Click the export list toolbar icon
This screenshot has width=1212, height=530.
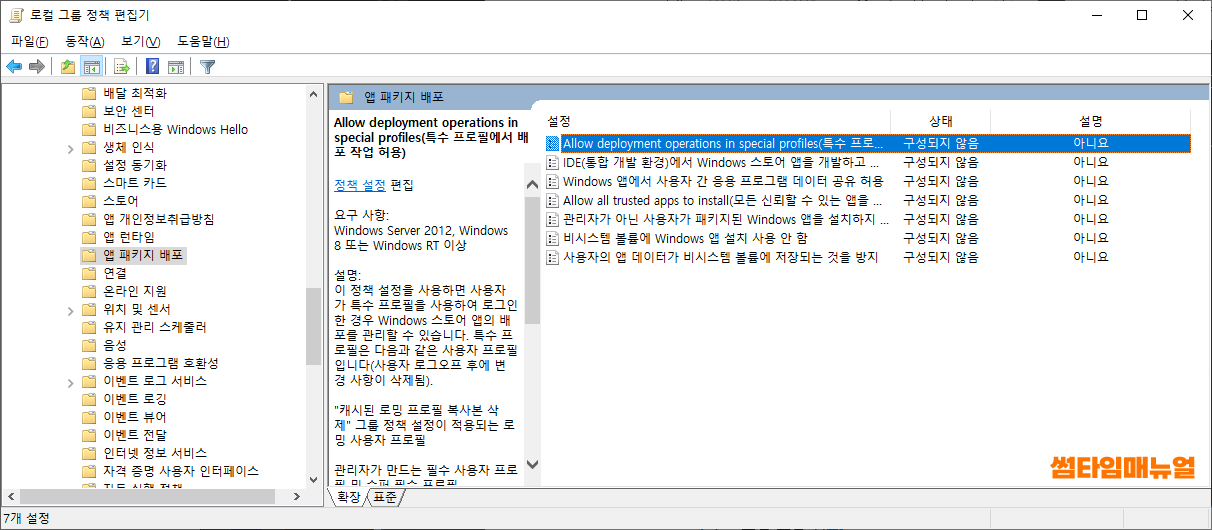coord(122,67)
